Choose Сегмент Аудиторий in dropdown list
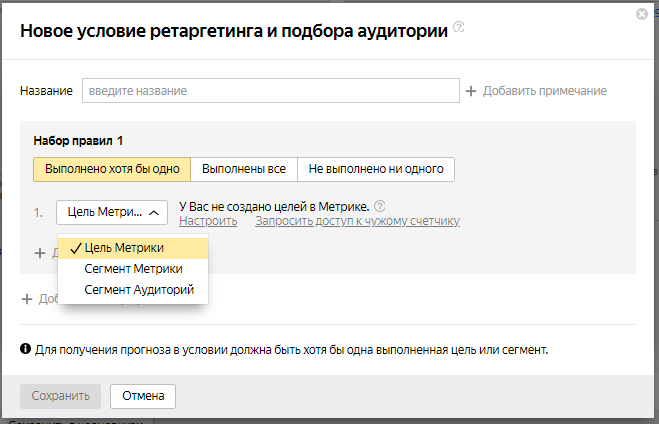 click(133, 290)
